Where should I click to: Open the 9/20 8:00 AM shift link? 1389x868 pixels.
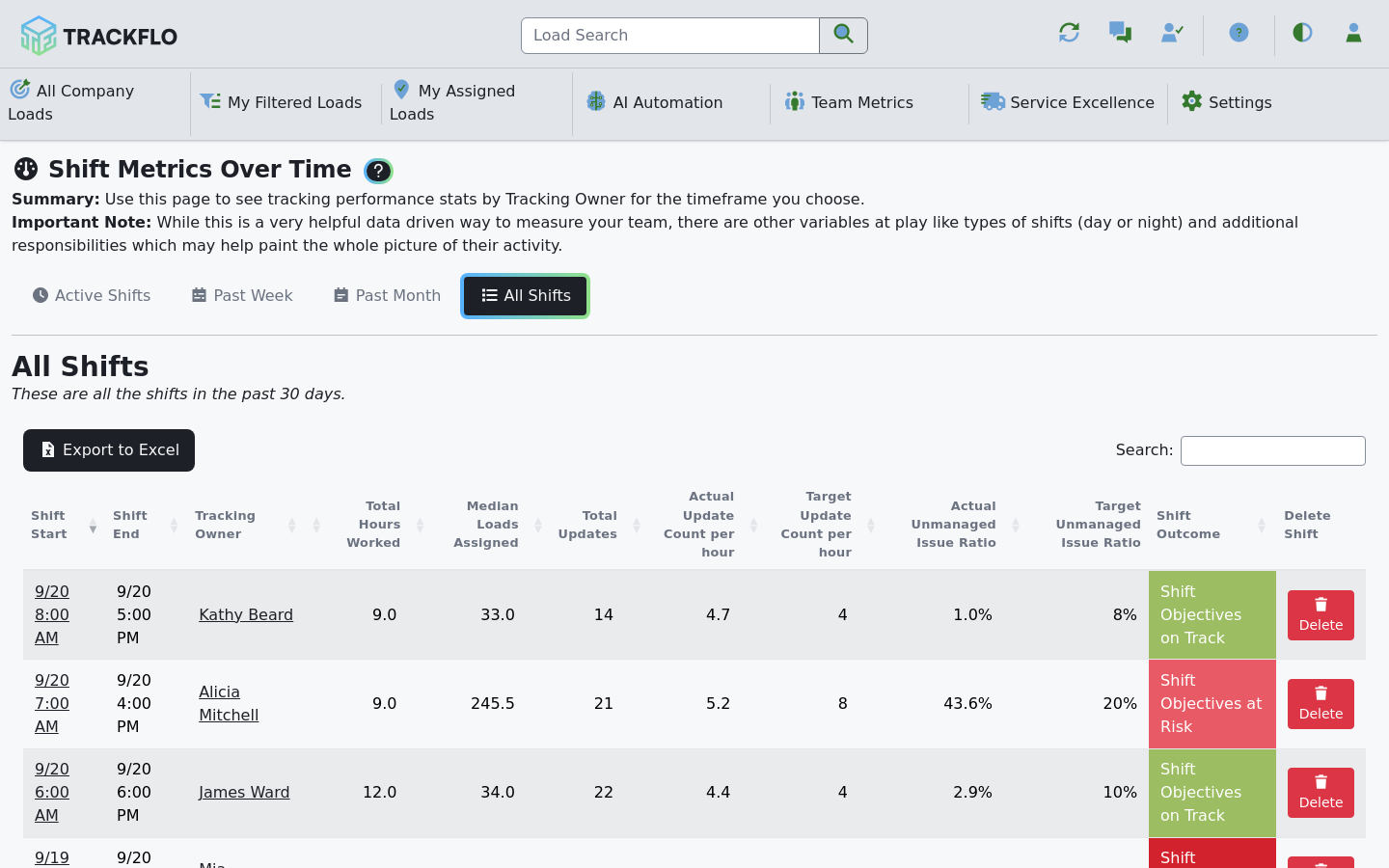coord(52,615)
